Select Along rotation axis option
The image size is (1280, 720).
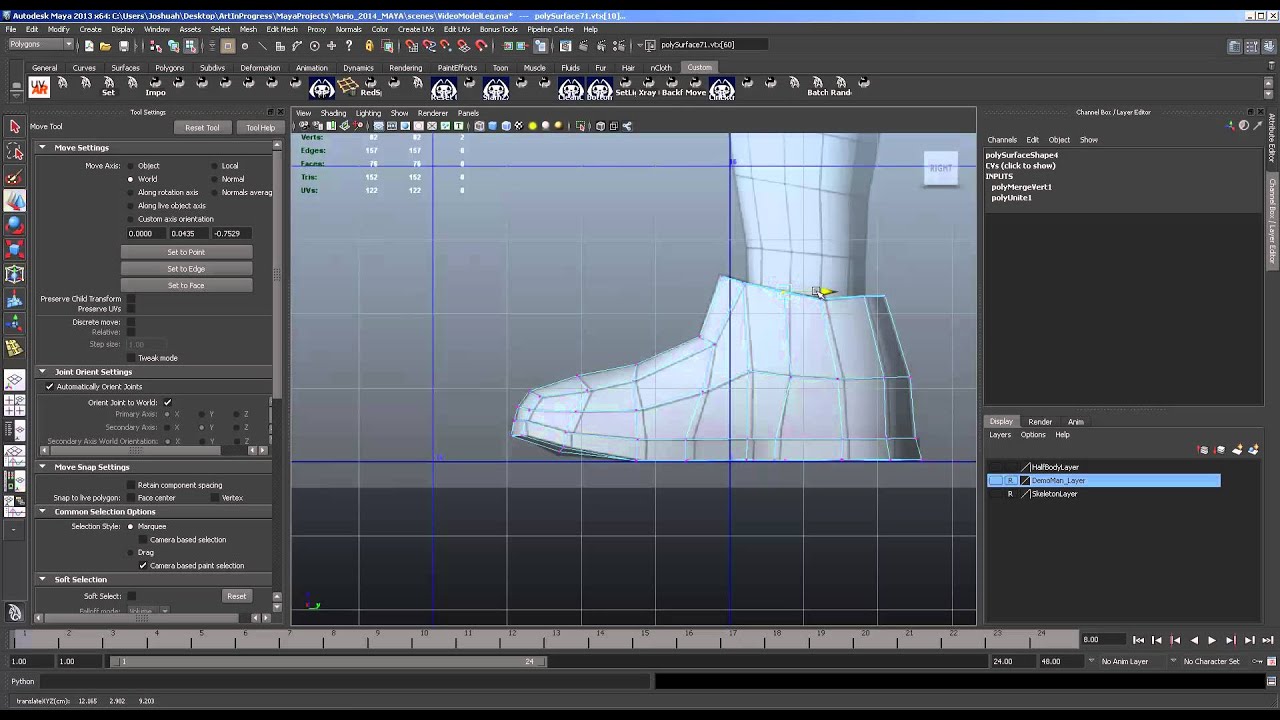[x=130, y=192]
